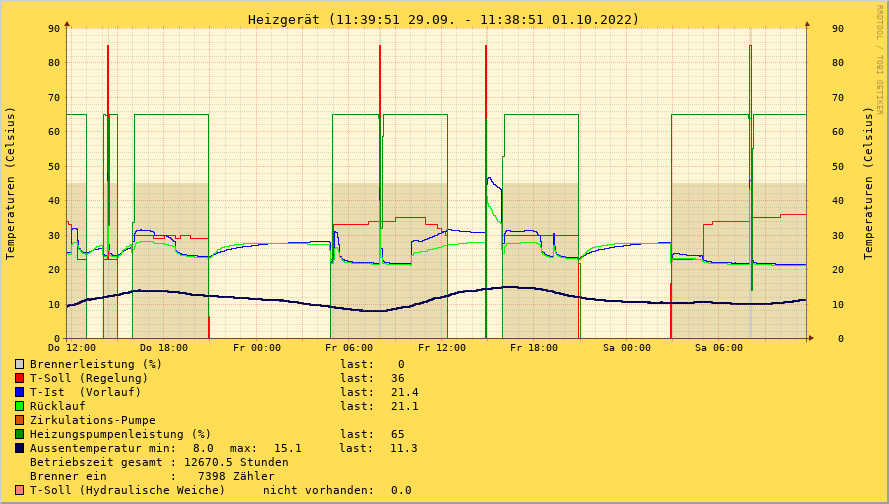Click the Brennerleistung legend color box
The width and height of the screenshot is (889, 504).
pyautogui.click(x=20, y=364)
